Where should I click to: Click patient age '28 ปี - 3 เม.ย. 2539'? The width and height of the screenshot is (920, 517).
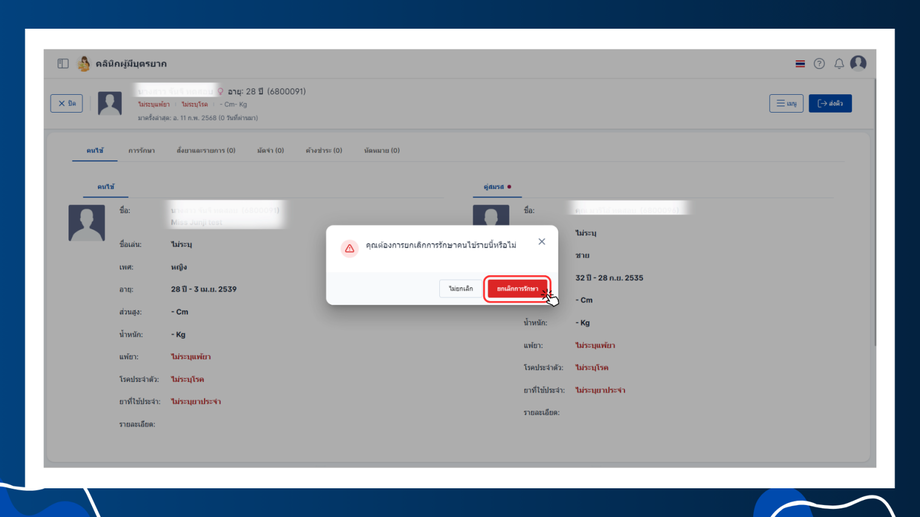point(204,289)
